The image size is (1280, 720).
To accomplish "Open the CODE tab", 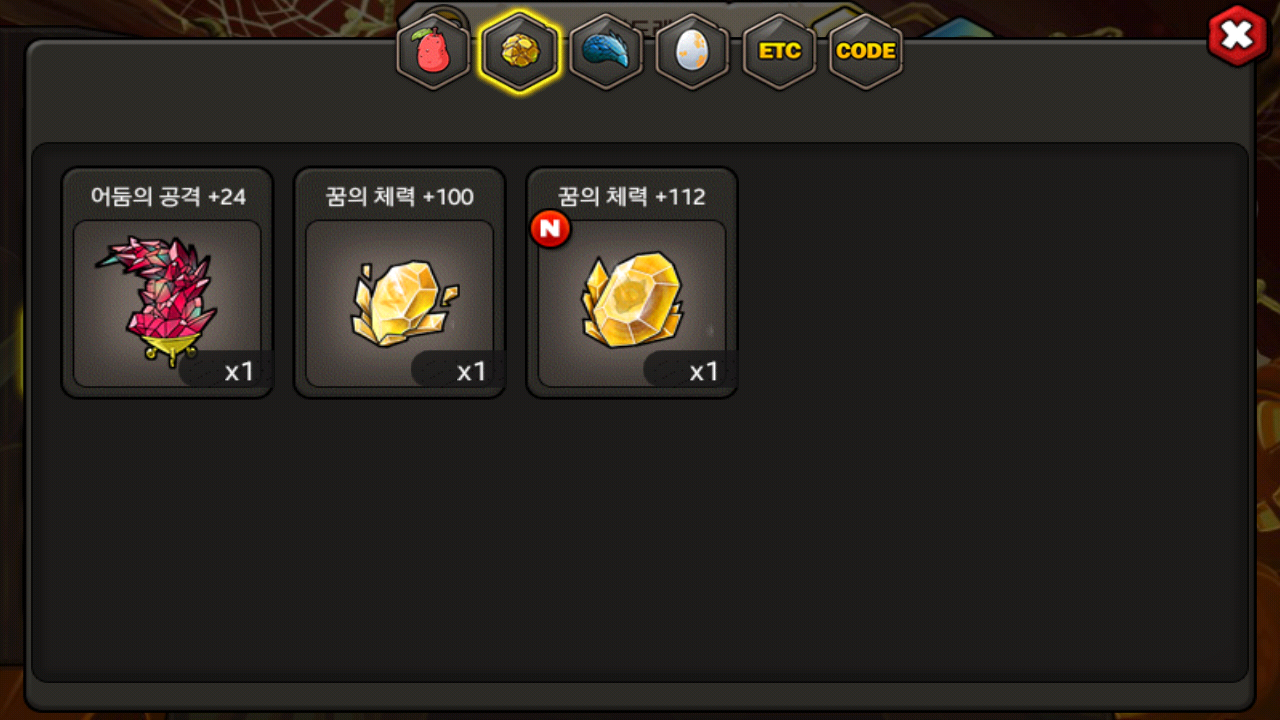I will (x=865, y=51).
